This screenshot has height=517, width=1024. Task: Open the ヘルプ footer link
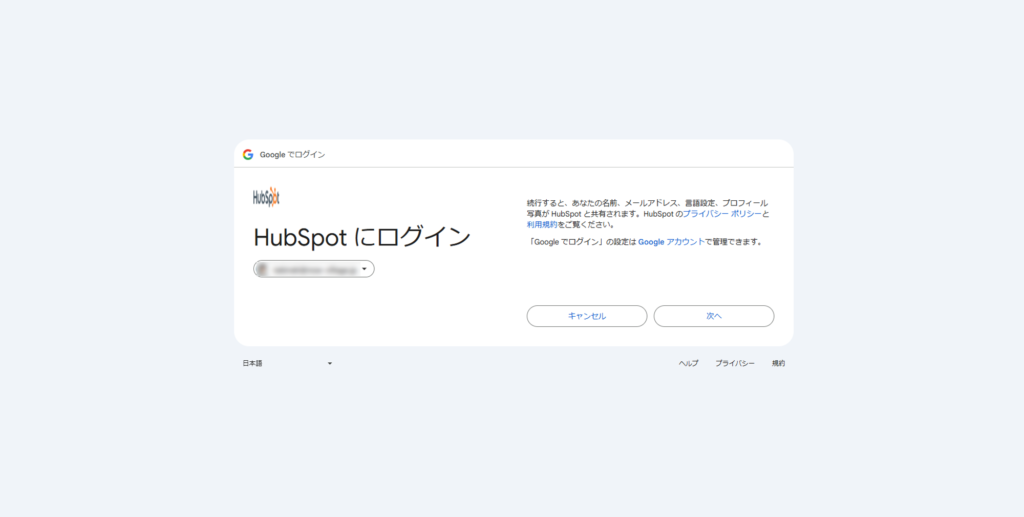point(688,364)
